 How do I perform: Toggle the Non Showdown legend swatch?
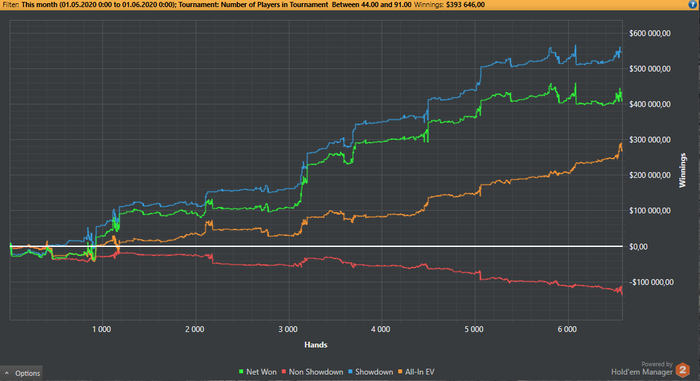283,372
